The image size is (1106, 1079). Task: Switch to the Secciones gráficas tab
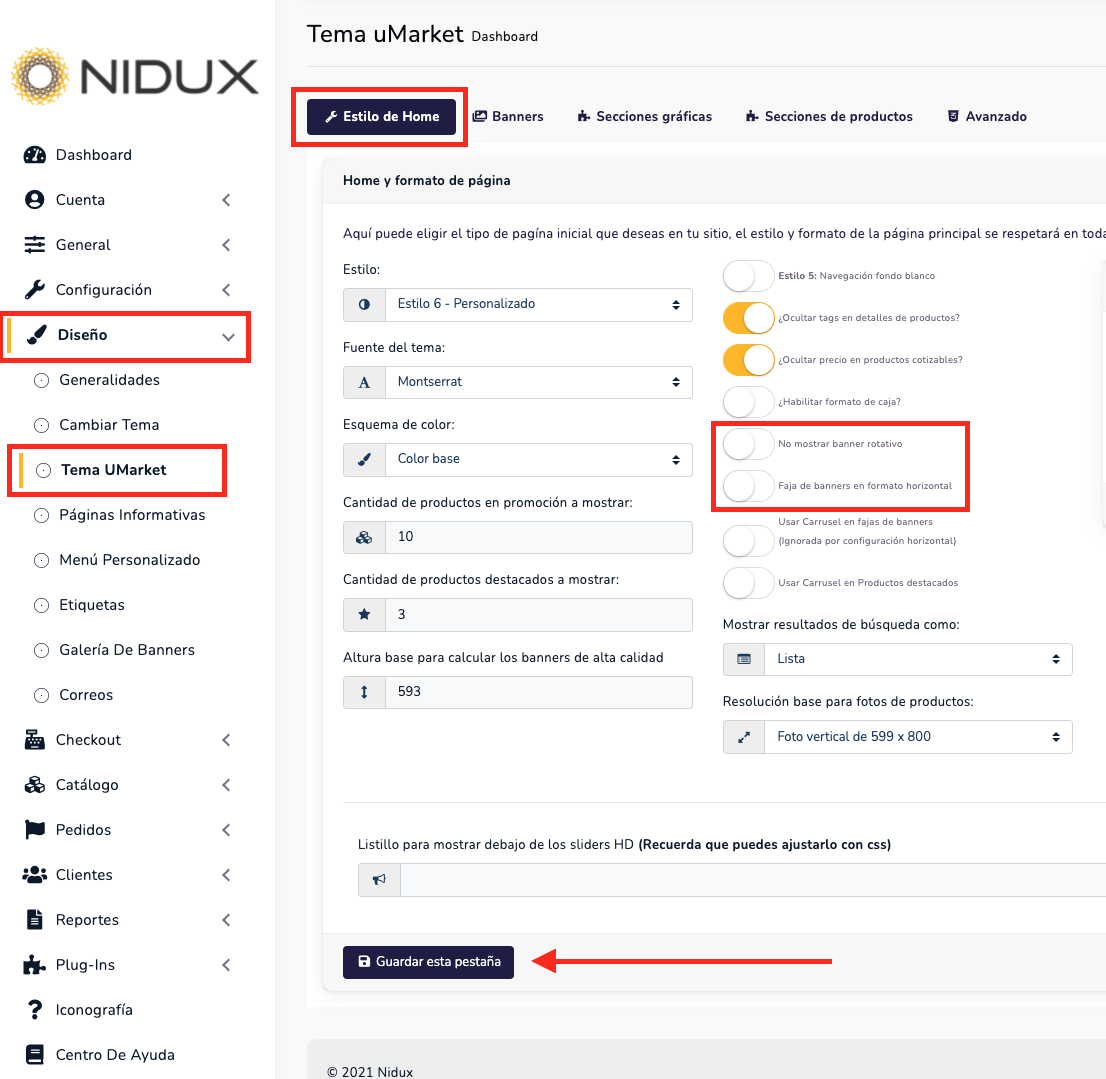tap(645, 116)
